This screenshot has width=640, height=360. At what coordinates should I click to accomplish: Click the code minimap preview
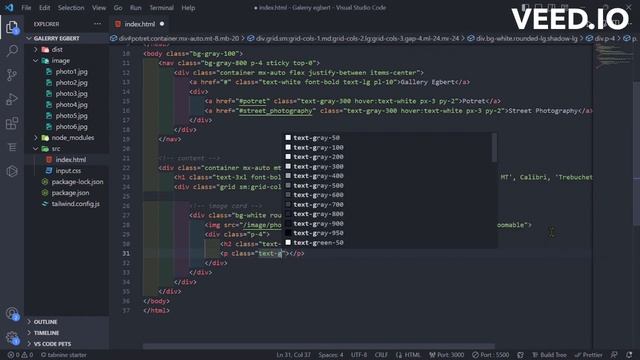(613, 57)
